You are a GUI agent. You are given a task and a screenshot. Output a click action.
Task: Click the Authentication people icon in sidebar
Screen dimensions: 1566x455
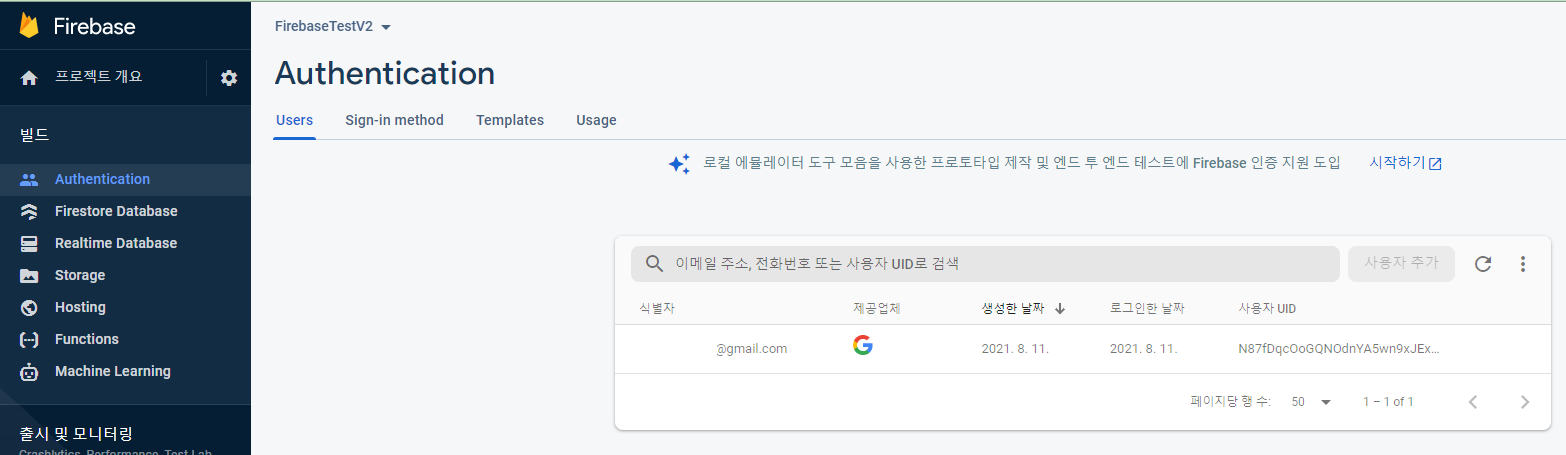coord(29,180)
